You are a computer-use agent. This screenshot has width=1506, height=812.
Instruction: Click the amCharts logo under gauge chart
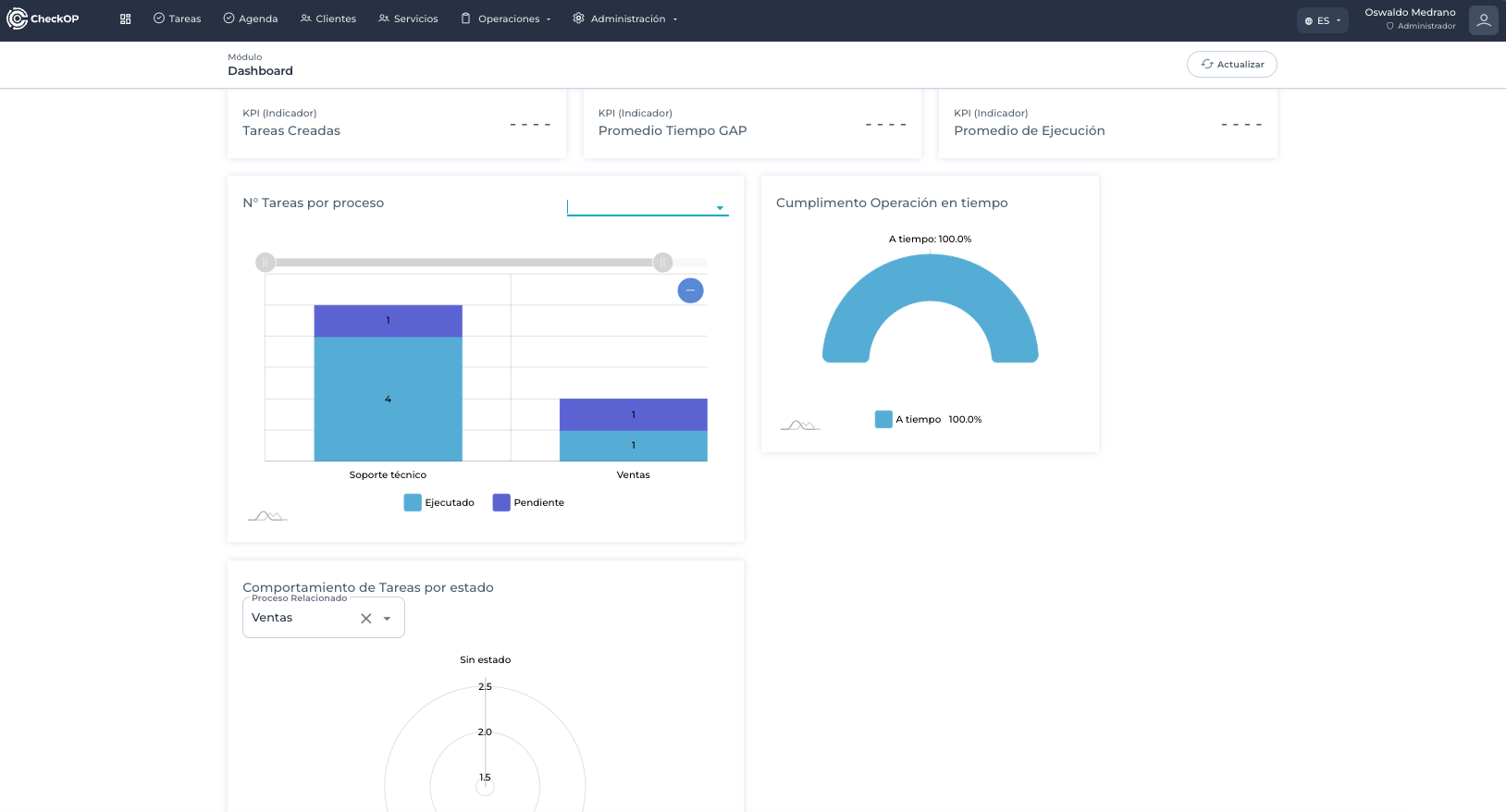coord(800,424)
